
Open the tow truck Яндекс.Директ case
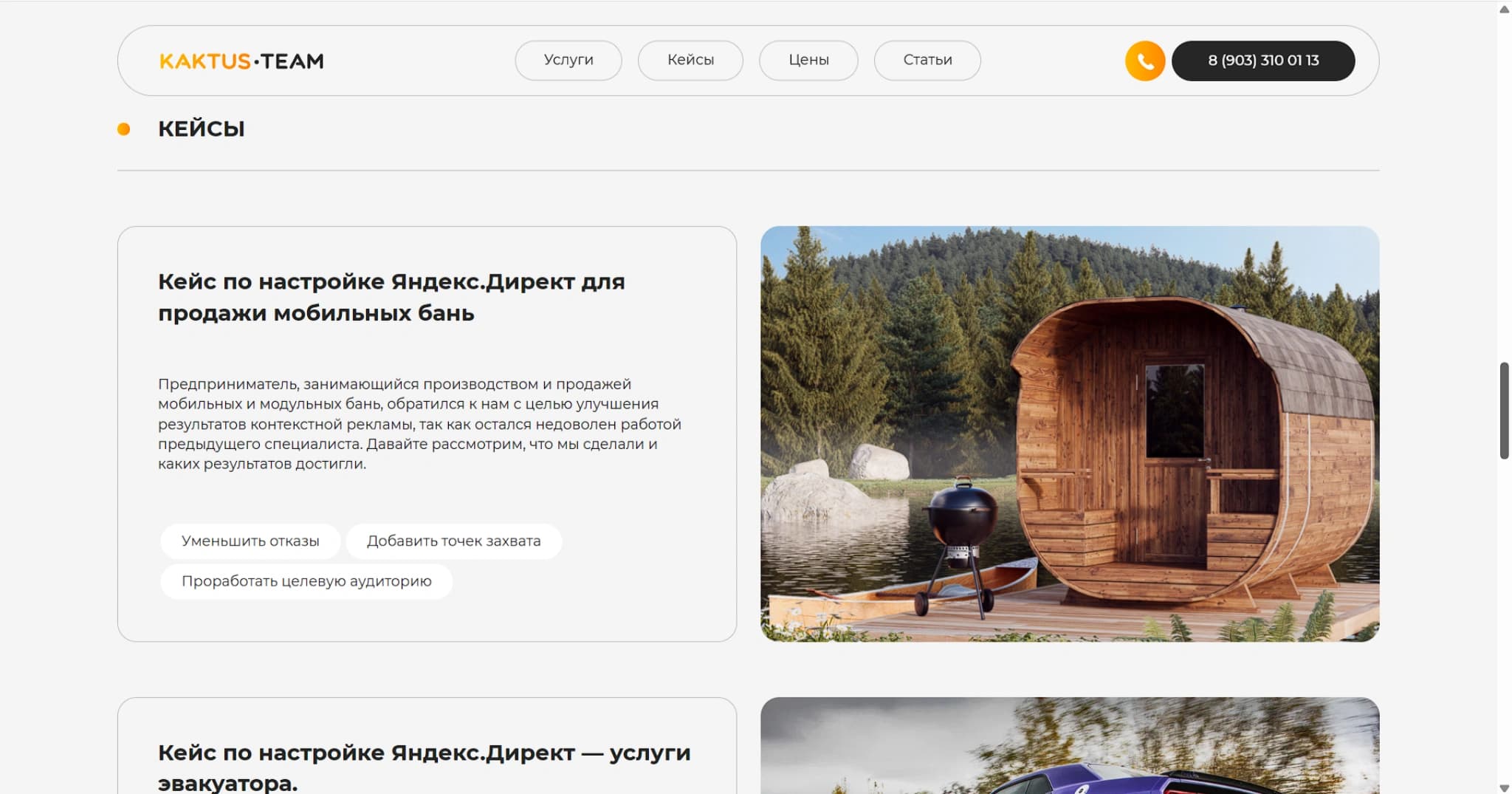pos(424,752)
